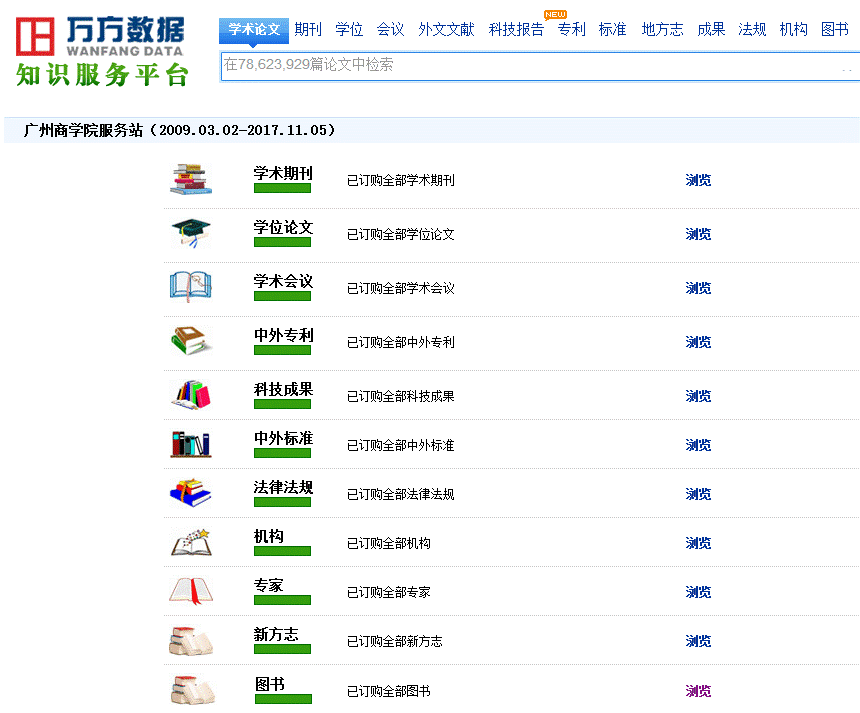This screenshot has height=713, width=860.
Task: Click the 中外标准 heading
Action: click(x=283, y=438)
